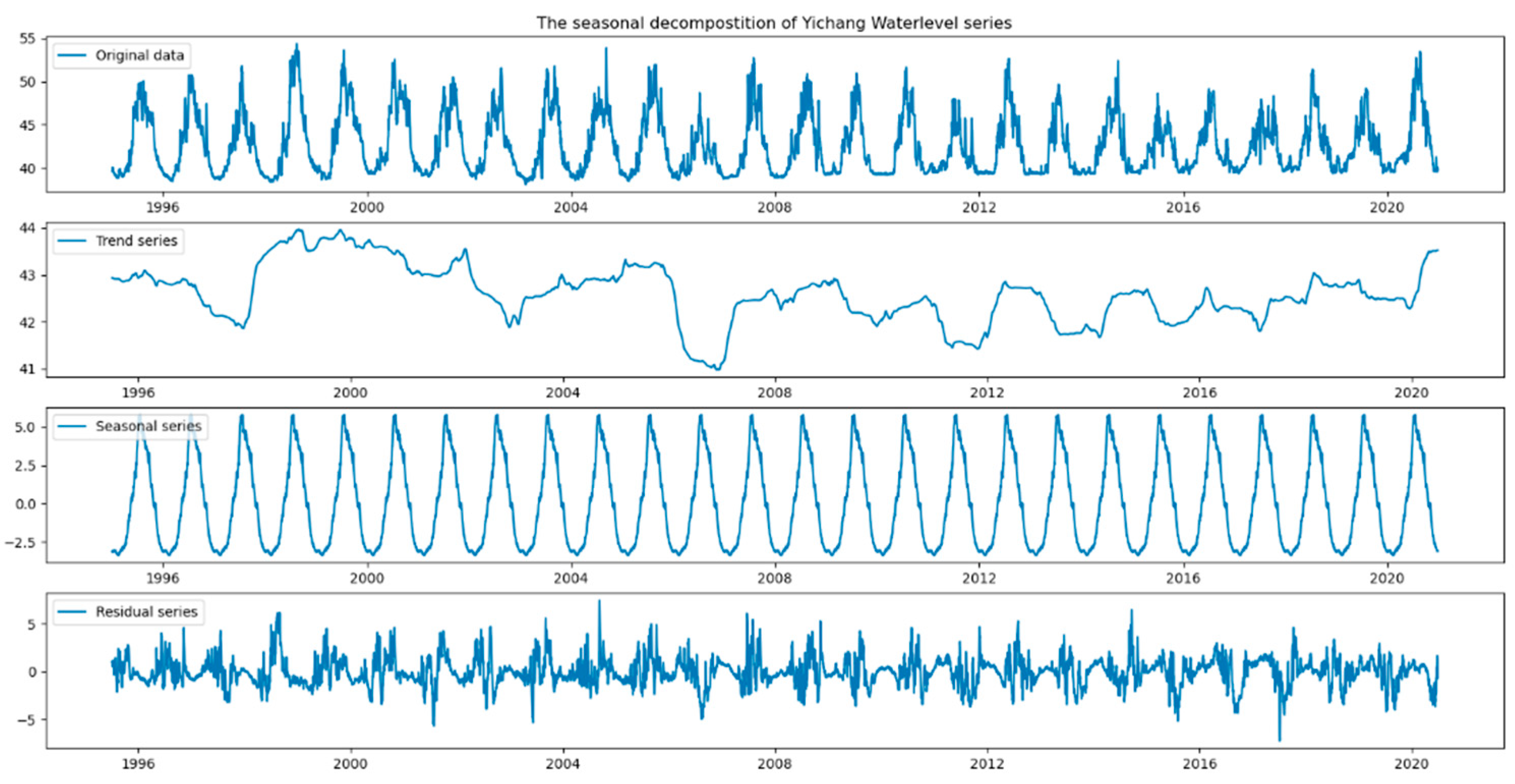
Task: Click the Seasonal series legend label
Action: point(148,426)
